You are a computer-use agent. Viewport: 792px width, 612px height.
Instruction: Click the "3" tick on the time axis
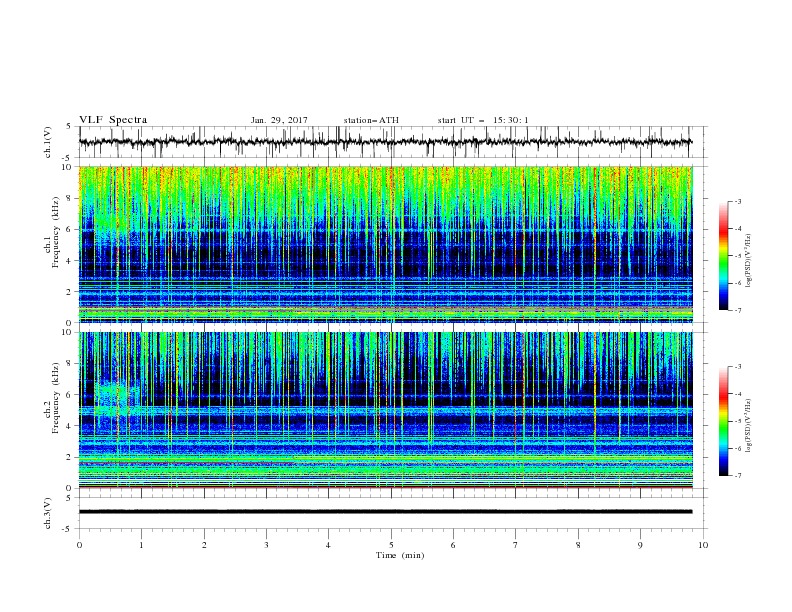pyautogui.click(x=266, y=545)
